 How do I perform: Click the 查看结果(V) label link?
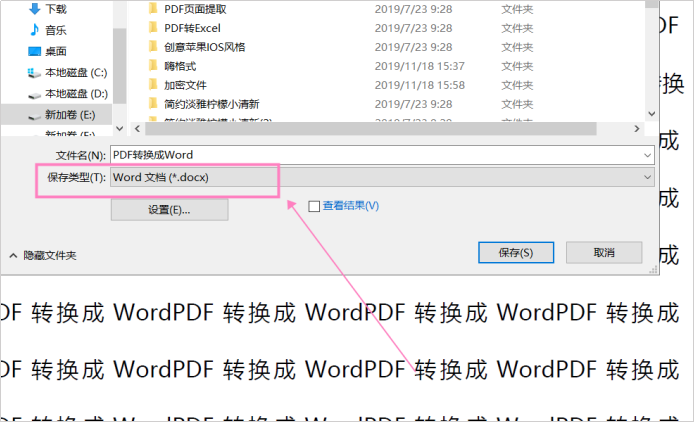tap(351, 205)
